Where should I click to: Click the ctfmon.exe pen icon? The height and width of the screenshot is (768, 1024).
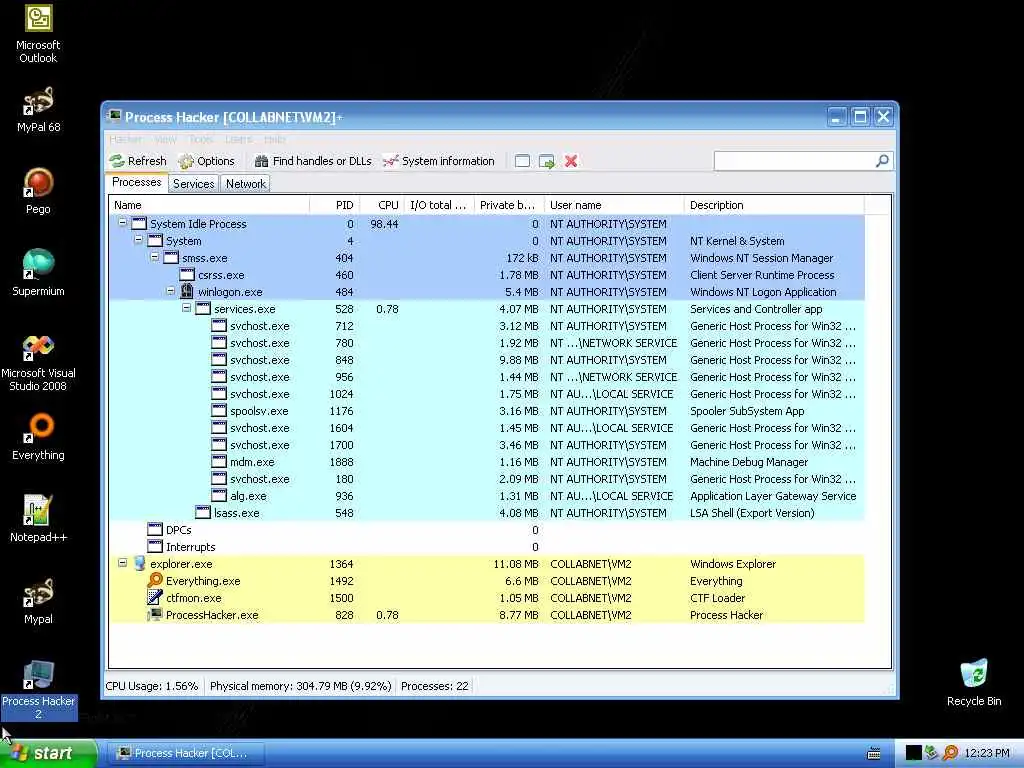[x=155, y=597]
